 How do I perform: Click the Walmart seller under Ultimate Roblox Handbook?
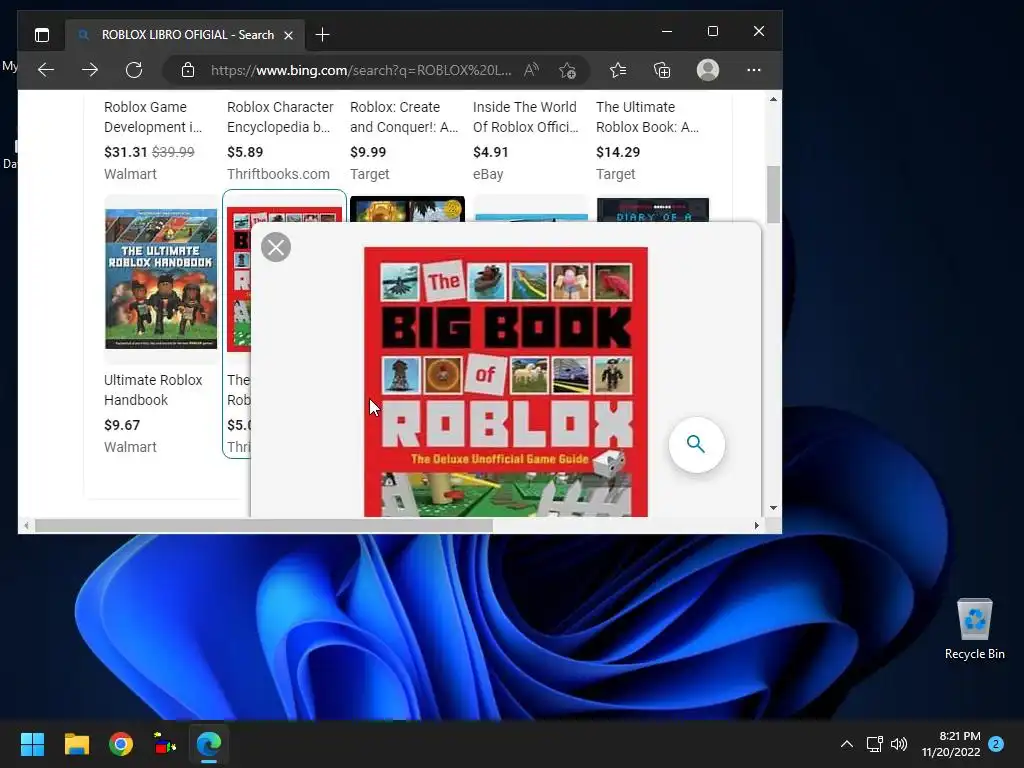(130, 447)
